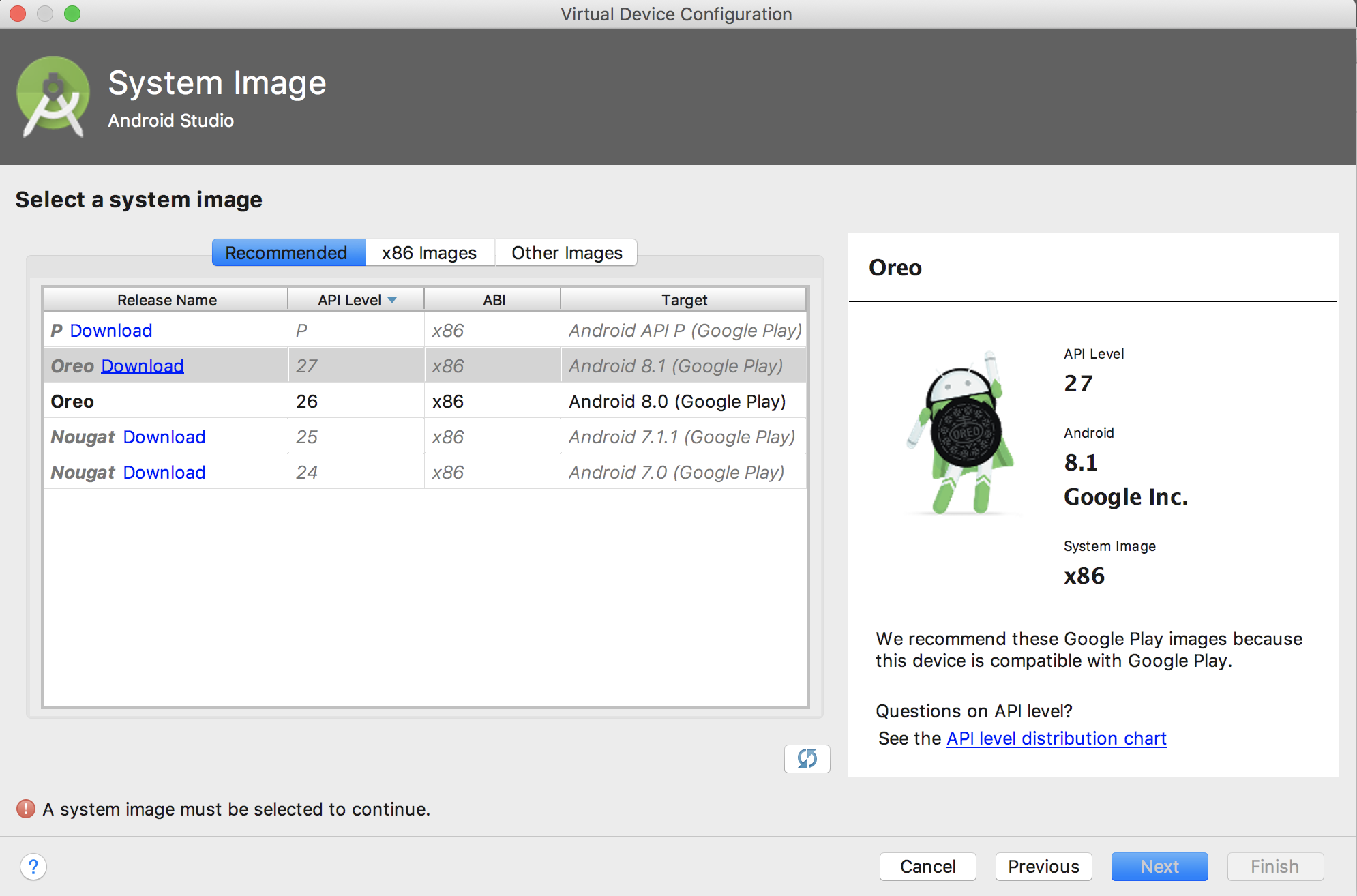Go back with Previous button
The image size is (1357, 896).
[1043, 867]
